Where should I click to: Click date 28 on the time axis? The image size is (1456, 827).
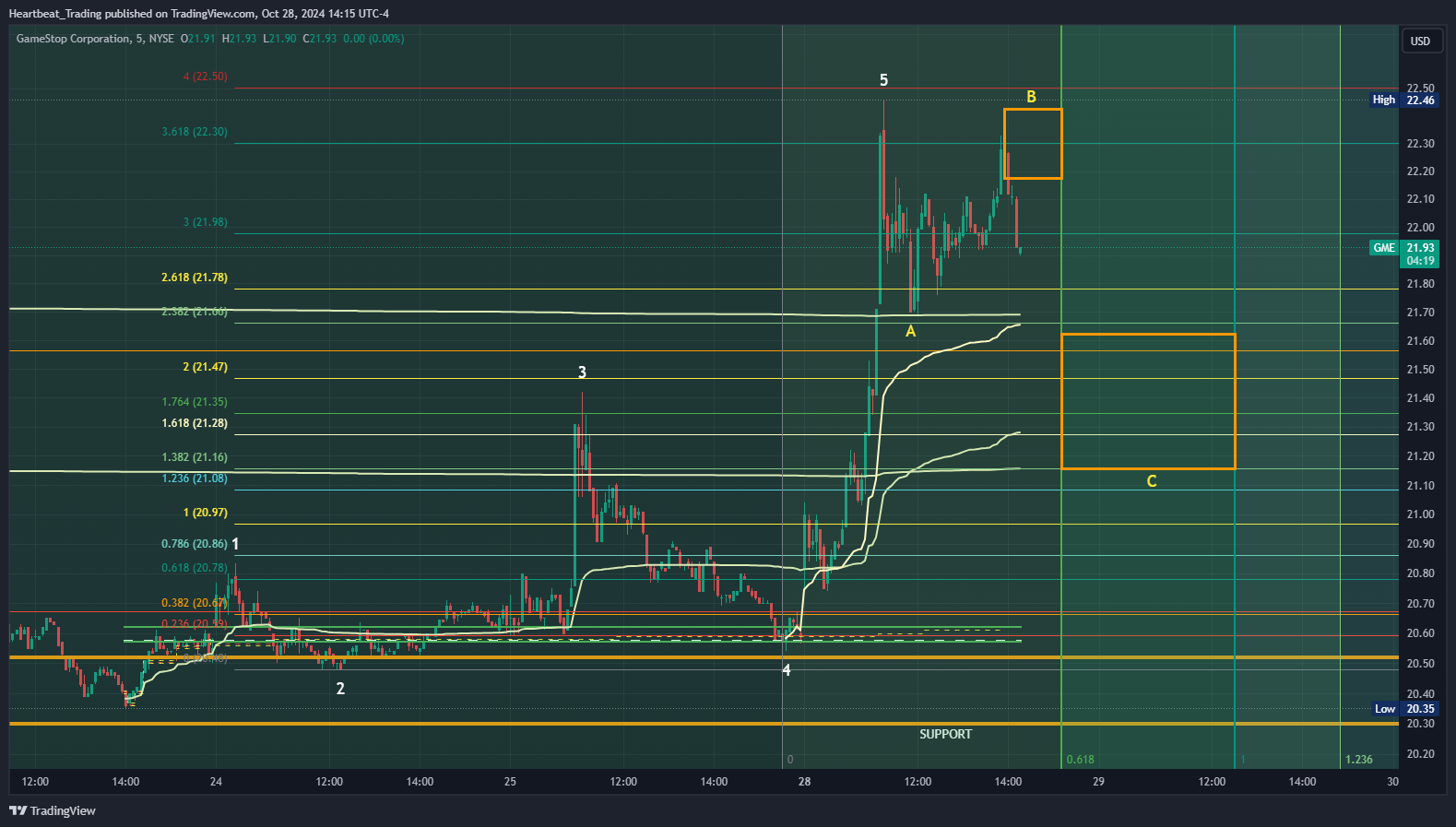coord(804,782)
